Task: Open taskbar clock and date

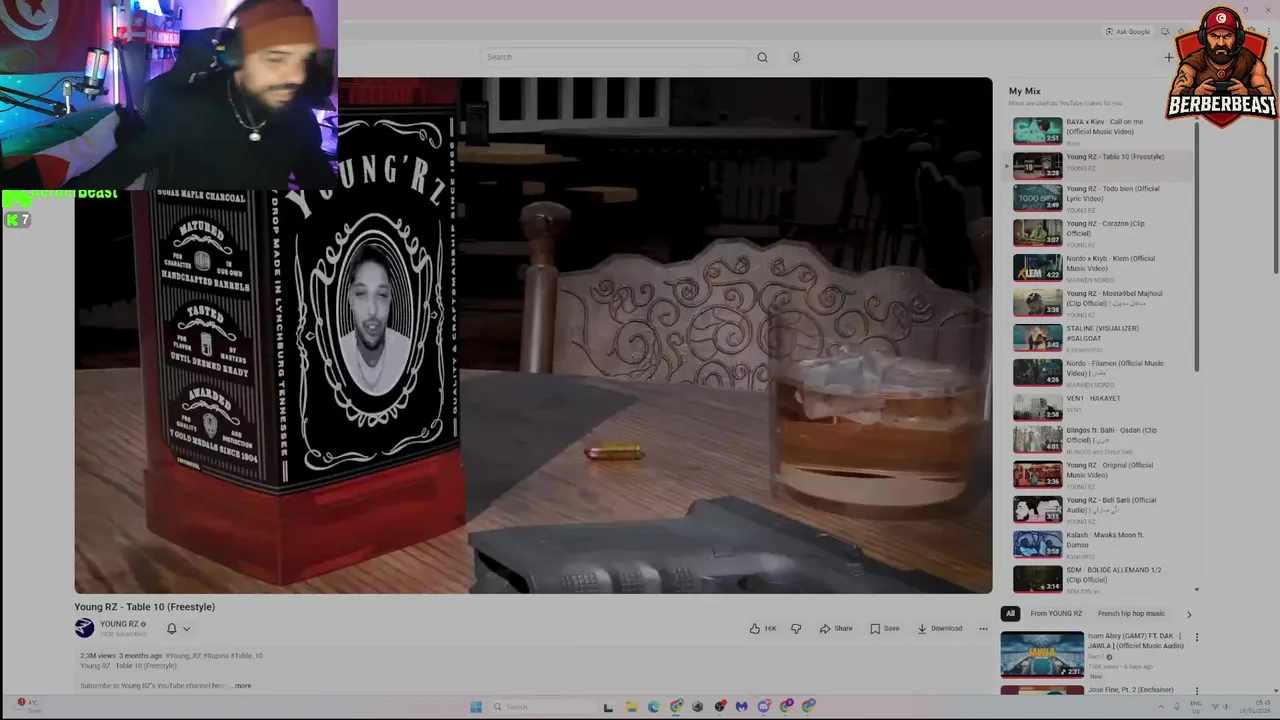Action: [1255, 707]
